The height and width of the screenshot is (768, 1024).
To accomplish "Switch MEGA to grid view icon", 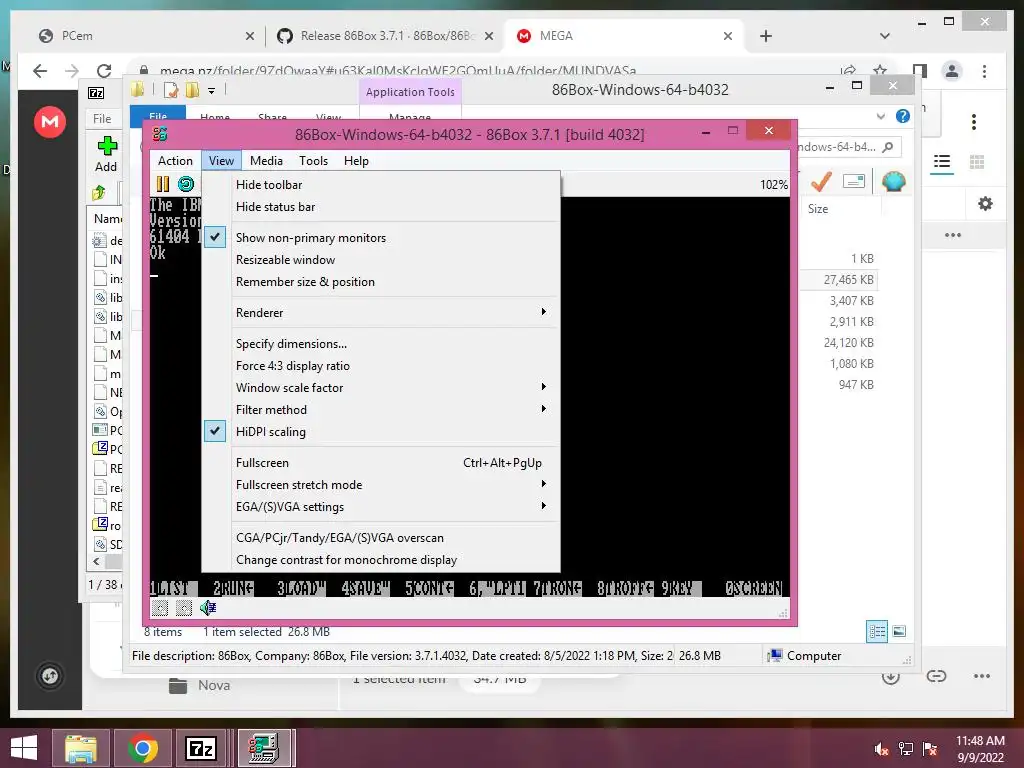I will pos(977,162).
